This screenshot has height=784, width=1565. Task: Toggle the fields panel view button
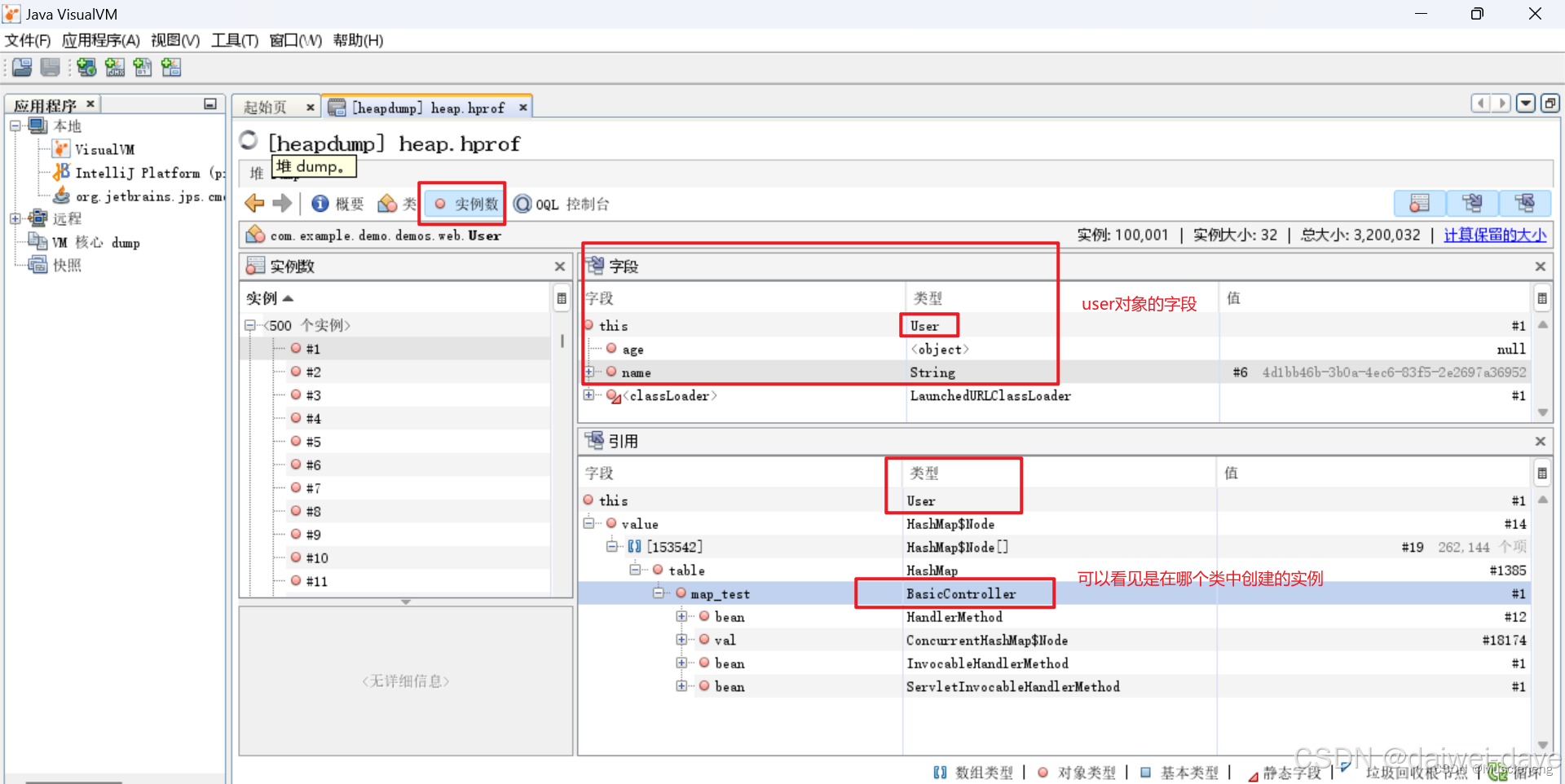click(1472, 203)
